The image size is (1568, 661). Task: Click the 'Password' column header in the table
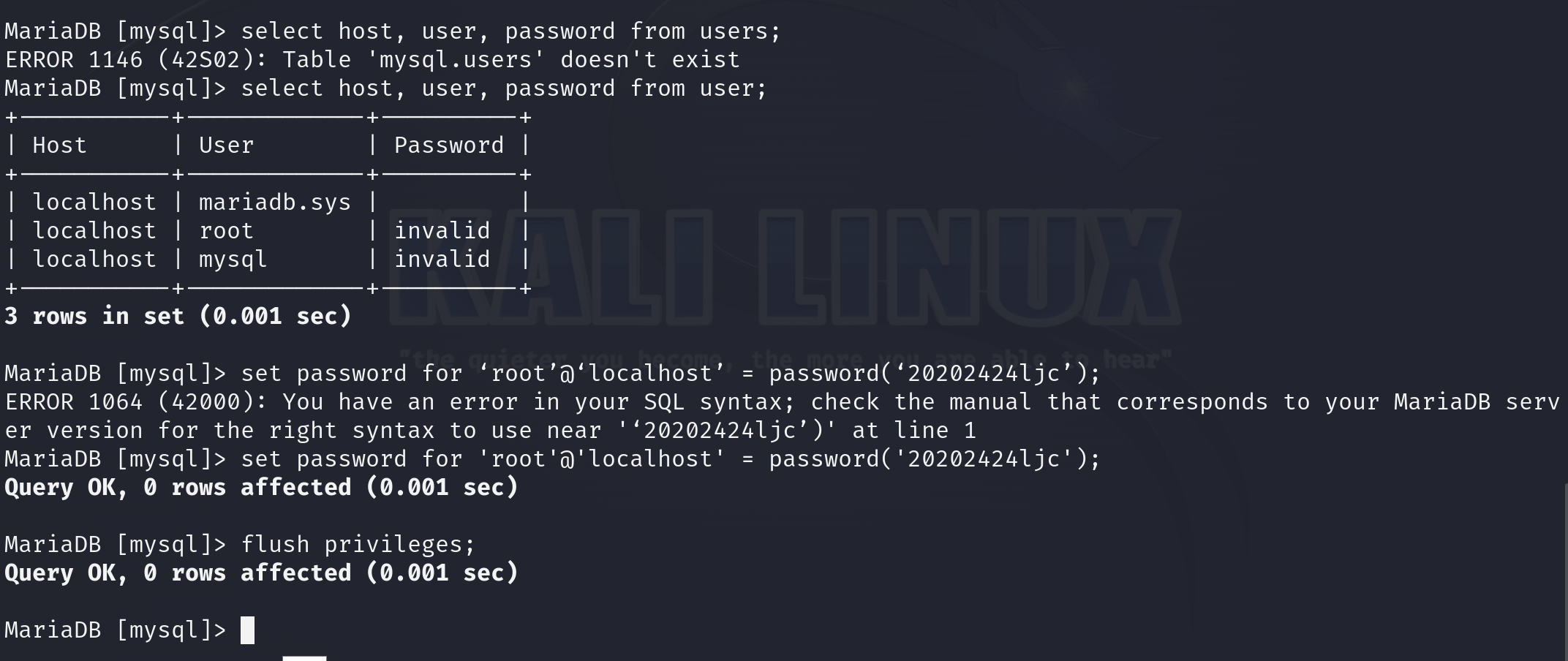[449, 146]
